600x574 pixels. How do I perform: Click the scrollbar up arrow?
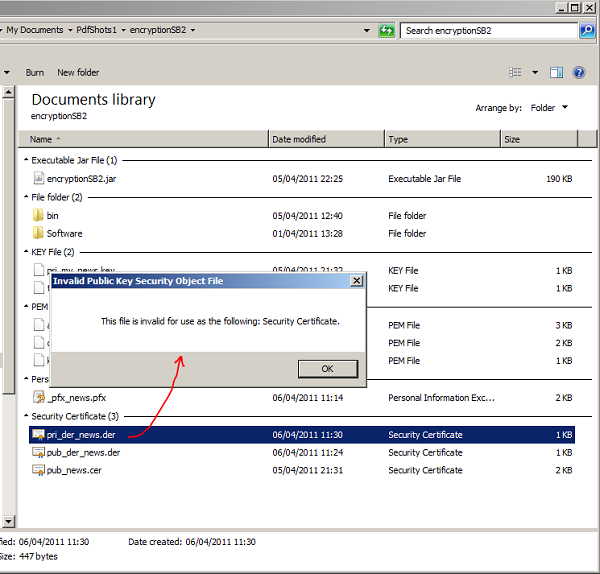click(x=8, y=92)
